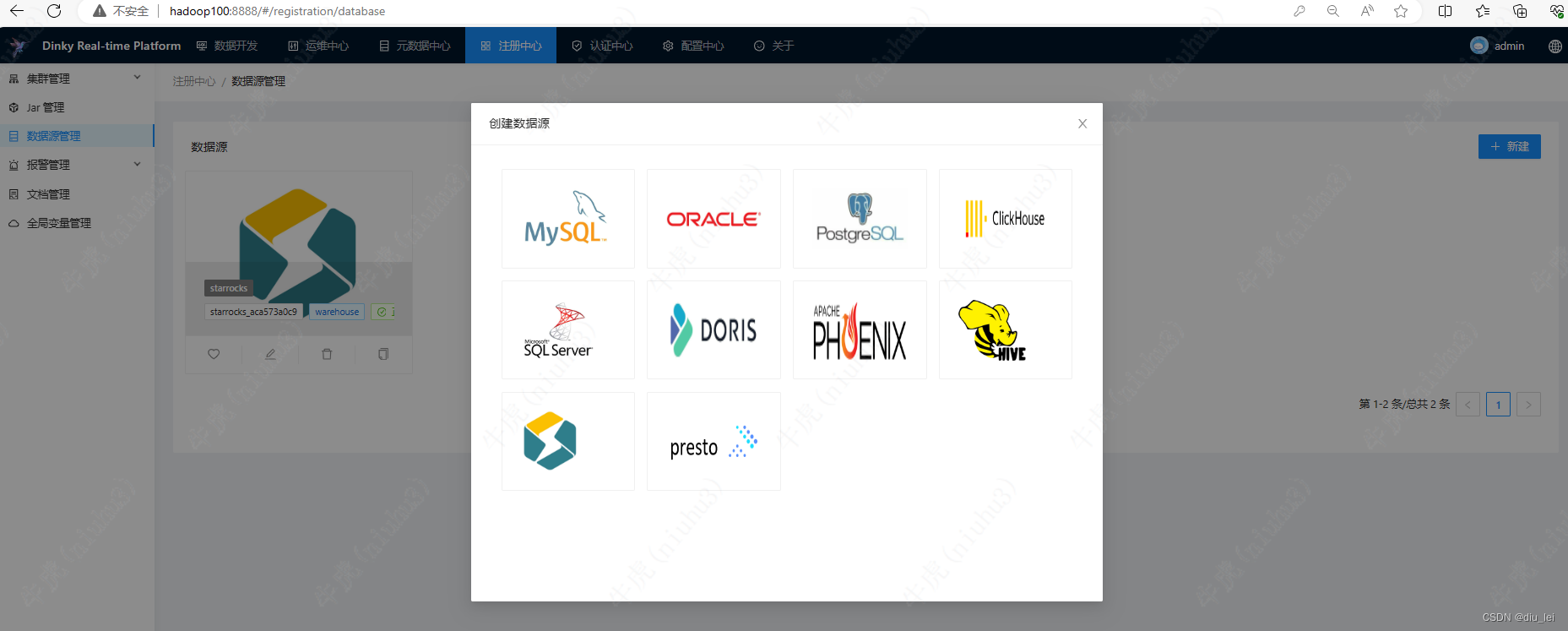
Task: Click the favorites star in address bar
Action: coord(1401,11)
